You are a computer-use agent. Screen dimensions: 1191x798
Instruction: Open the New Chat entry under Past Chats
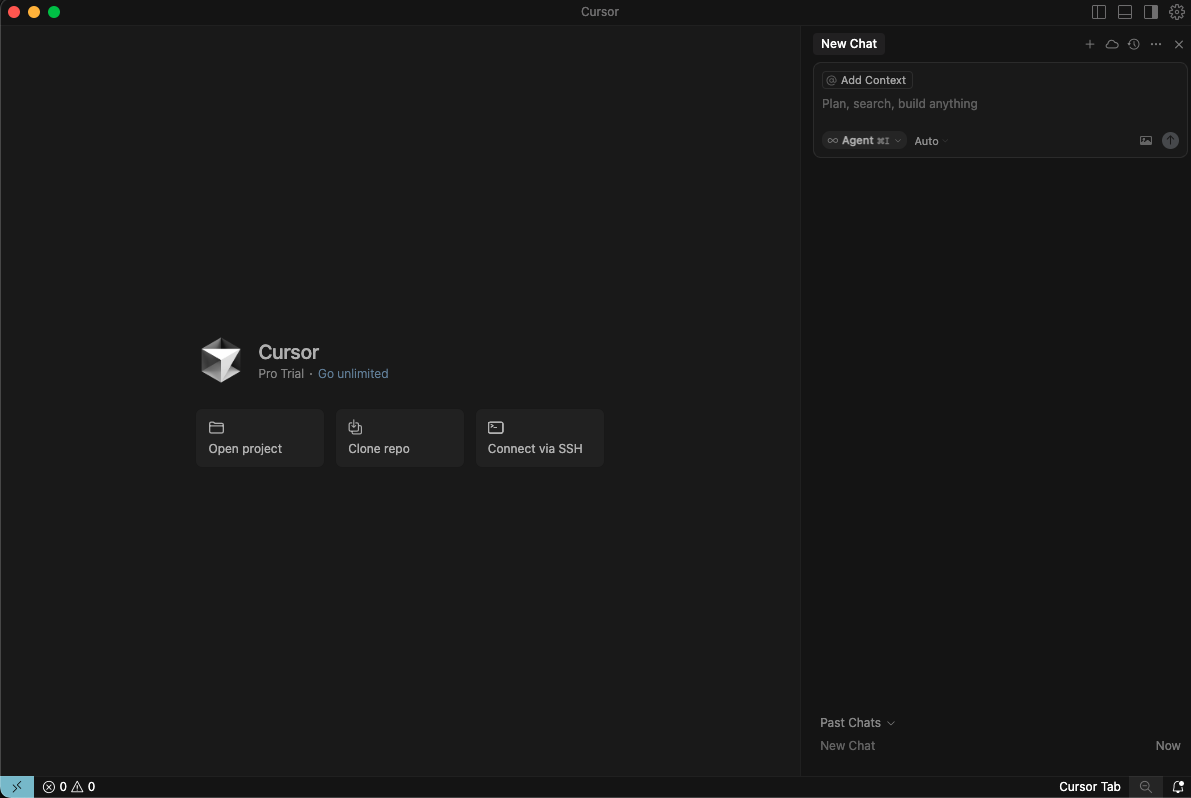coord(1000,746)
